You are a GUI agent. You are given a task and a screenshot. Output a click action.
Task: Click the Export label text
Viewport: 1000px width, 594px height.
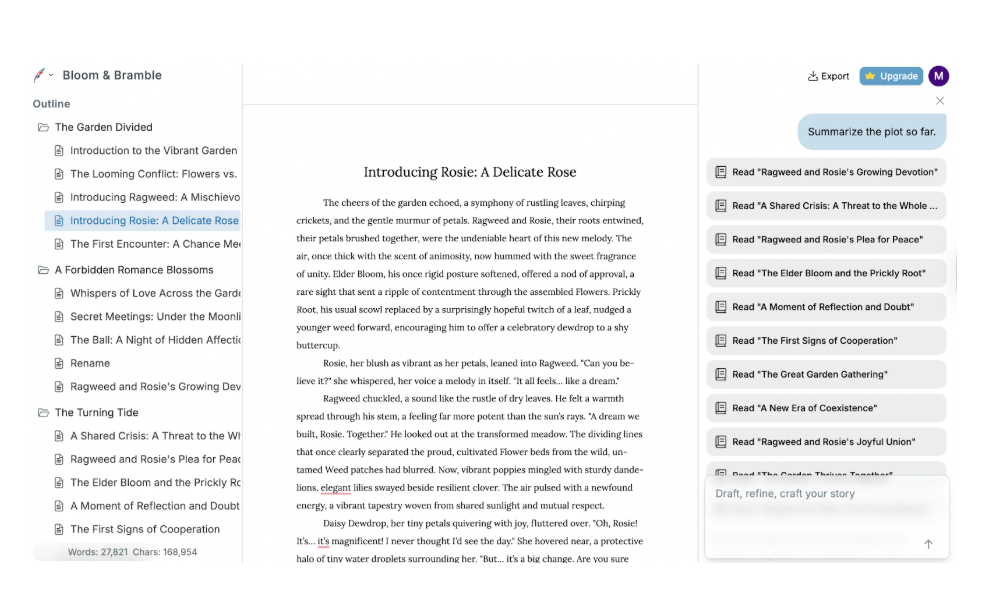835,76
